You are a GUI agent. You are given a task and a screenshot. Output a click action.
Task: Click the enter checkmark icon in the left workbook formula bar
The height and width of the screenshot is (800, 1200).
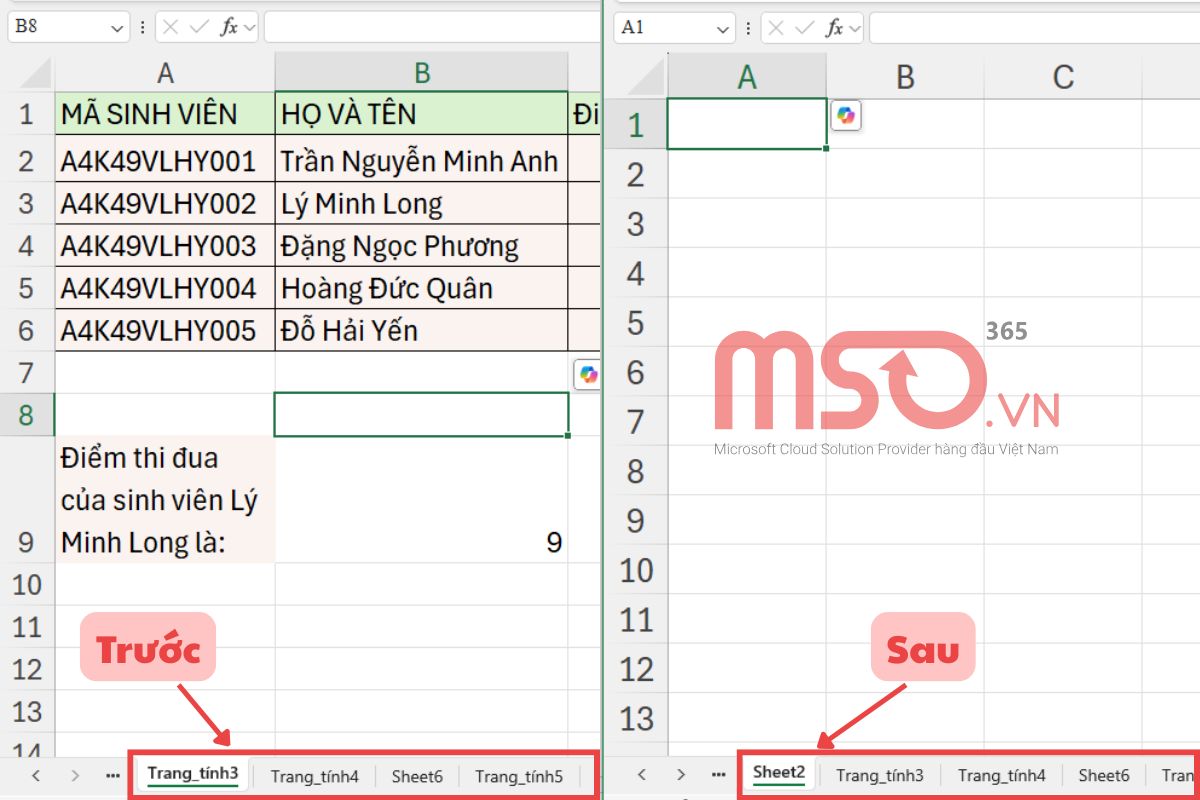[200, 27]
